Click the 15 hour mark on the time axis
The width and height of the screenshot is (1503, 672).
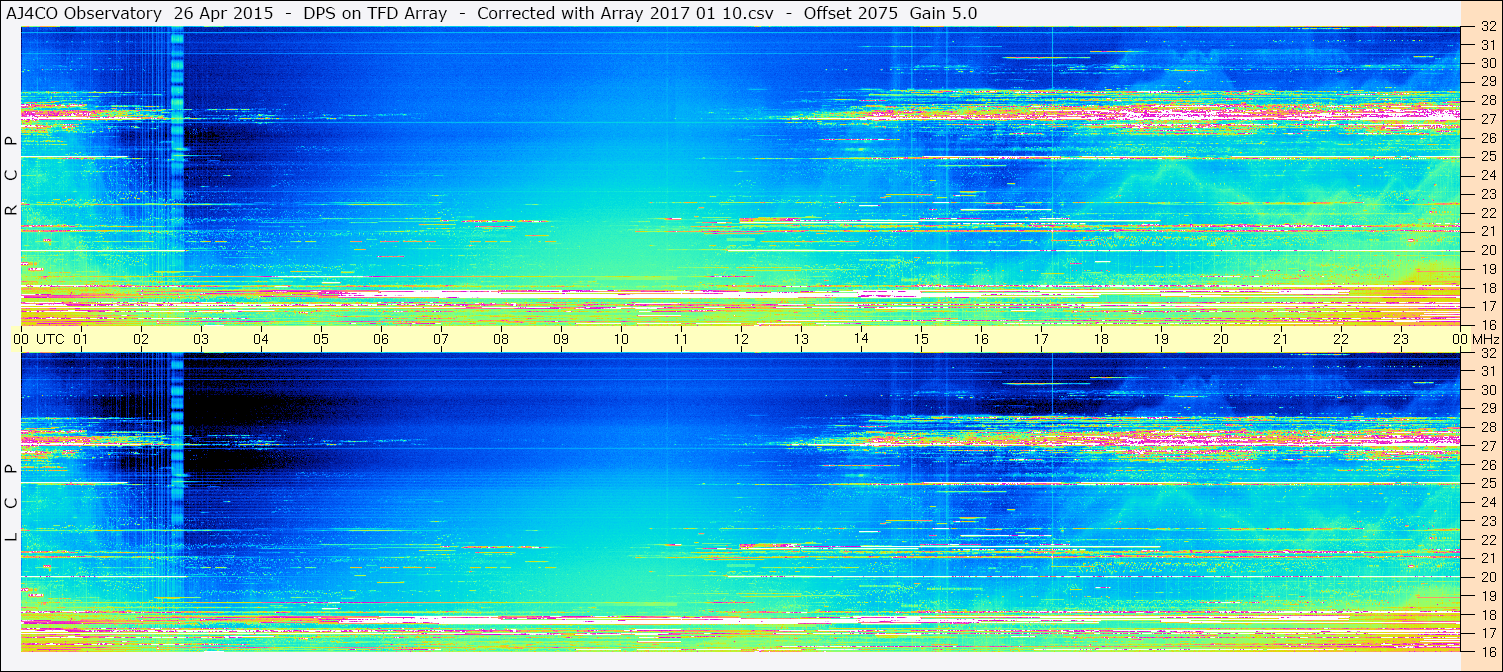pos(921,339)
